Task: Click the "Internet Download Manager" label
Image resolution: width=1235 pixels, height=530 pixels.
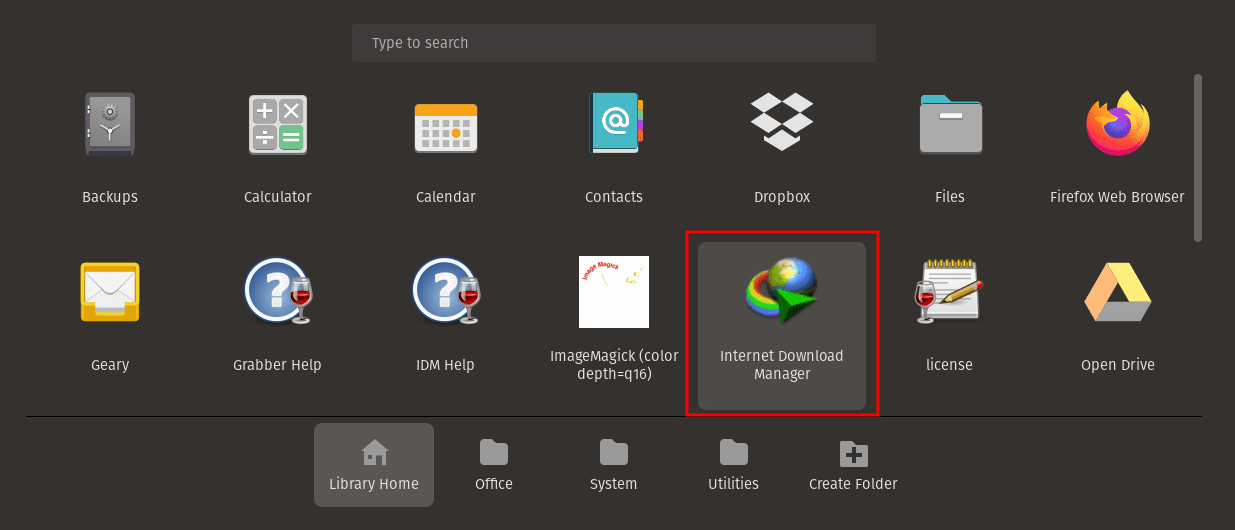Action: pos(782,364)
